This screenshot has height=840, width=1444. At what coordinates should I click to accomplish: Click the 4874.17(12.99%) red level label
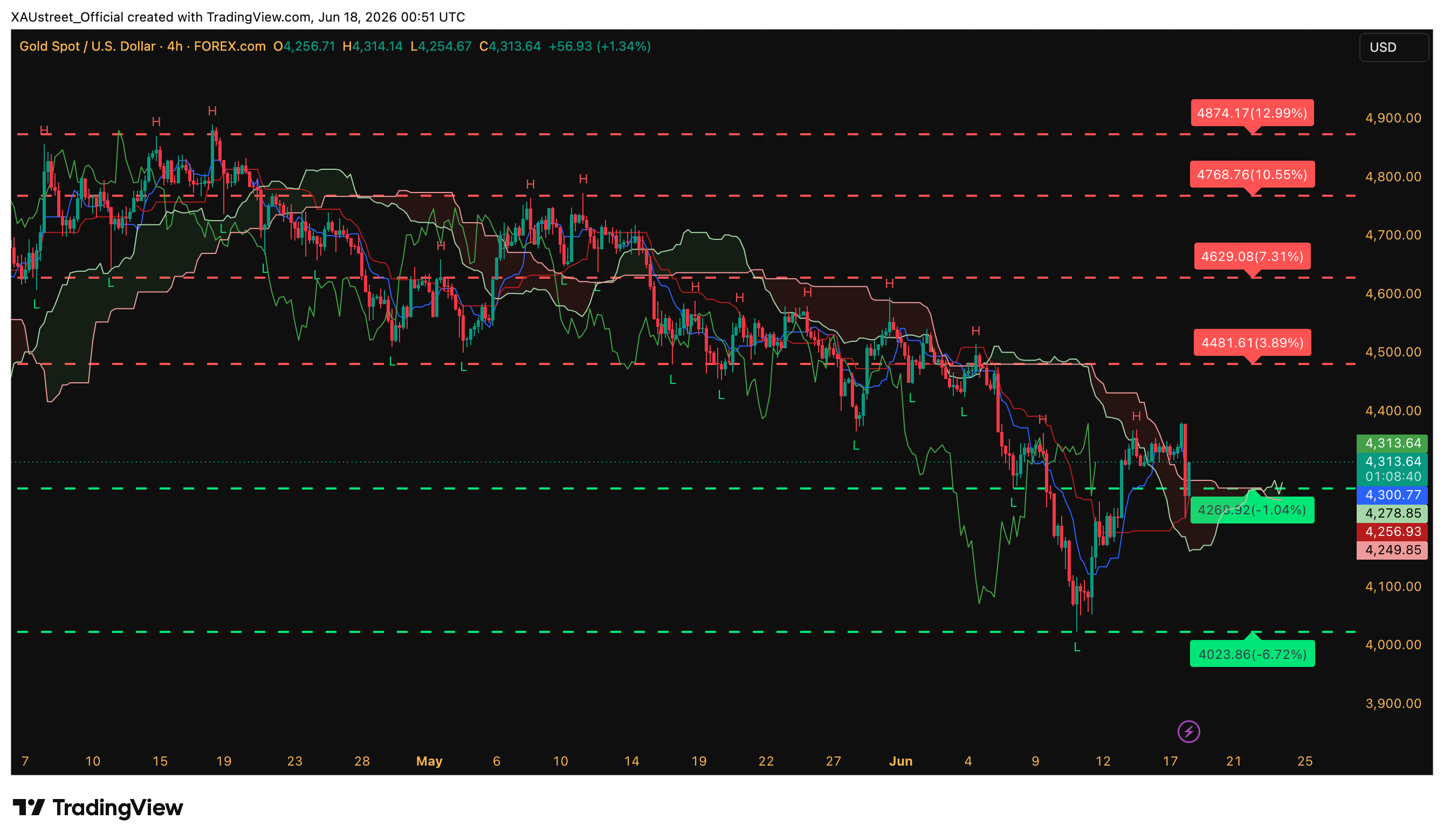coord(1252,113)
